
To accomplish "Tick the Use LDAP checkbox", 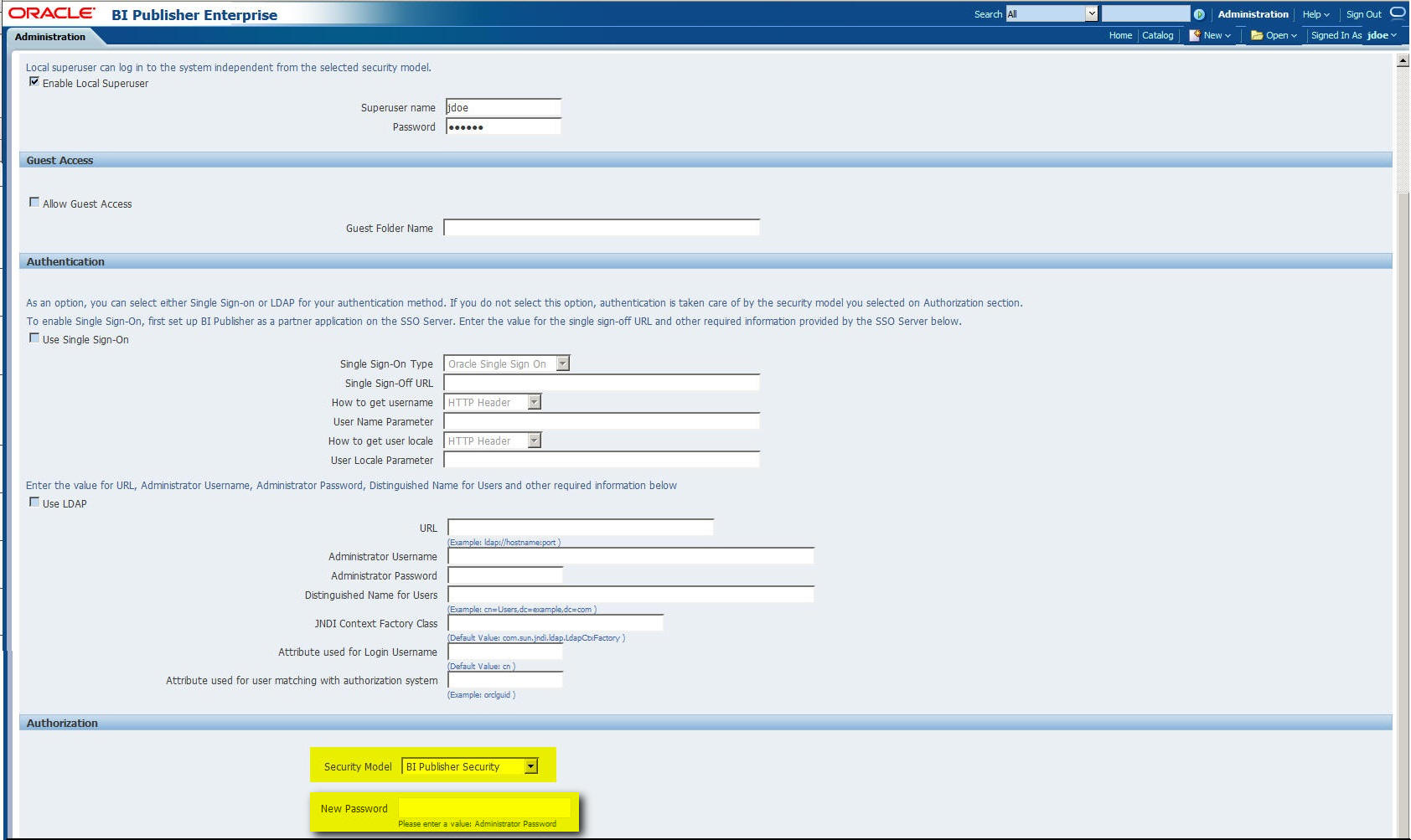I will click(x=34, y=502).
